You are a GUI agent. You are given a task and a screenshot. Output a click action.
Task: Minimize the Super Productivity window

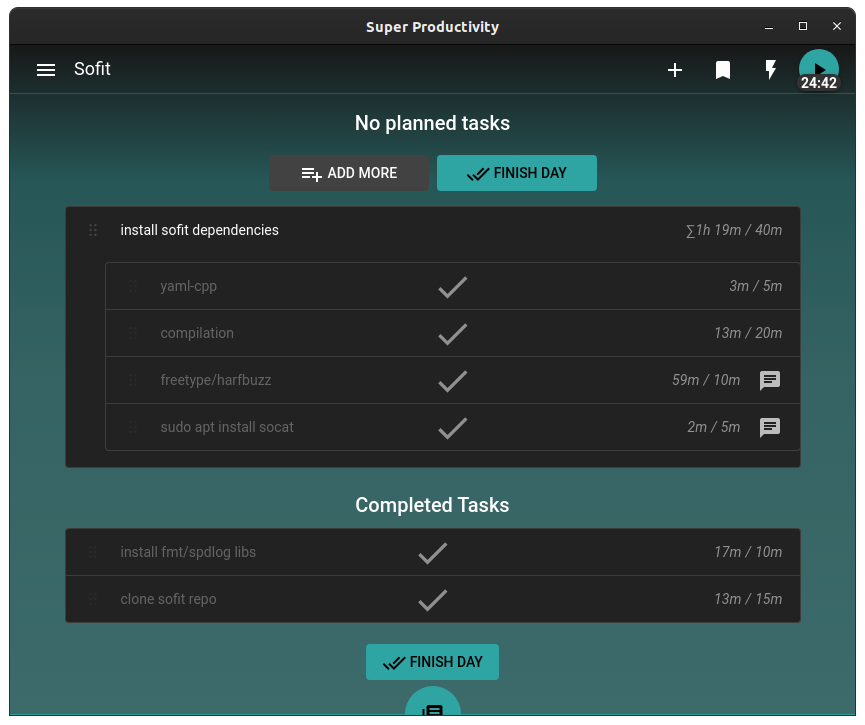click(768, 26)
